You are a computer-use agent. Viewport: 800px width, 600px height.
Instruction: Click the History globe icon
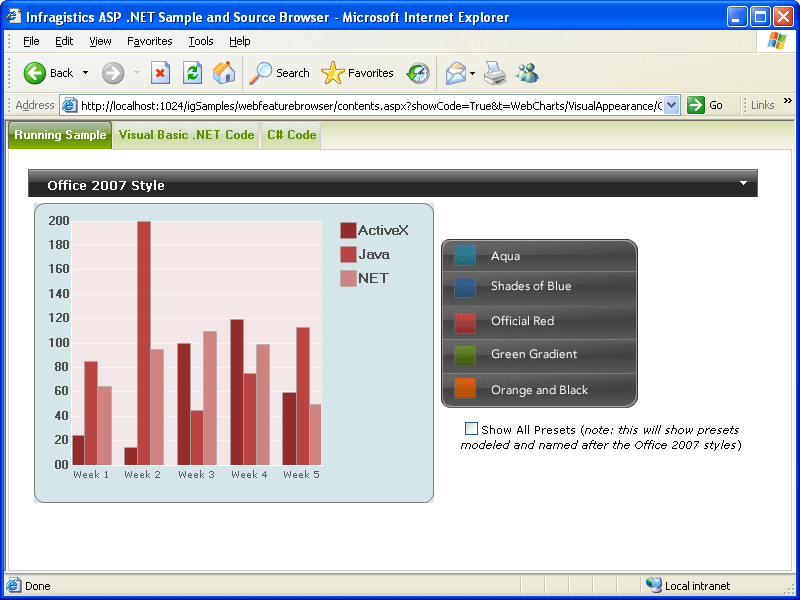pos(418,72)
